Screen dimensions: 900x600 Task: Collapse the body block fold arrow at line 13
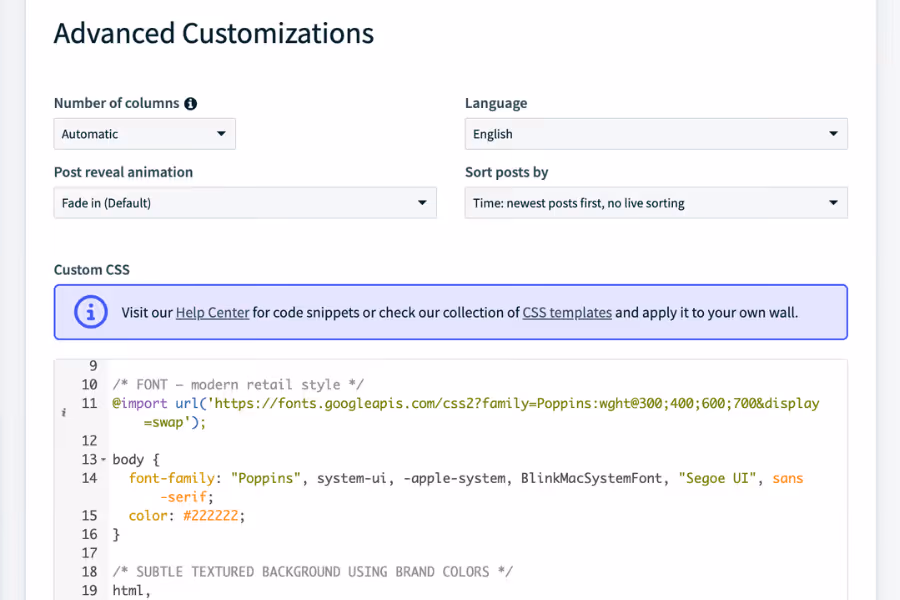[103, 459]
